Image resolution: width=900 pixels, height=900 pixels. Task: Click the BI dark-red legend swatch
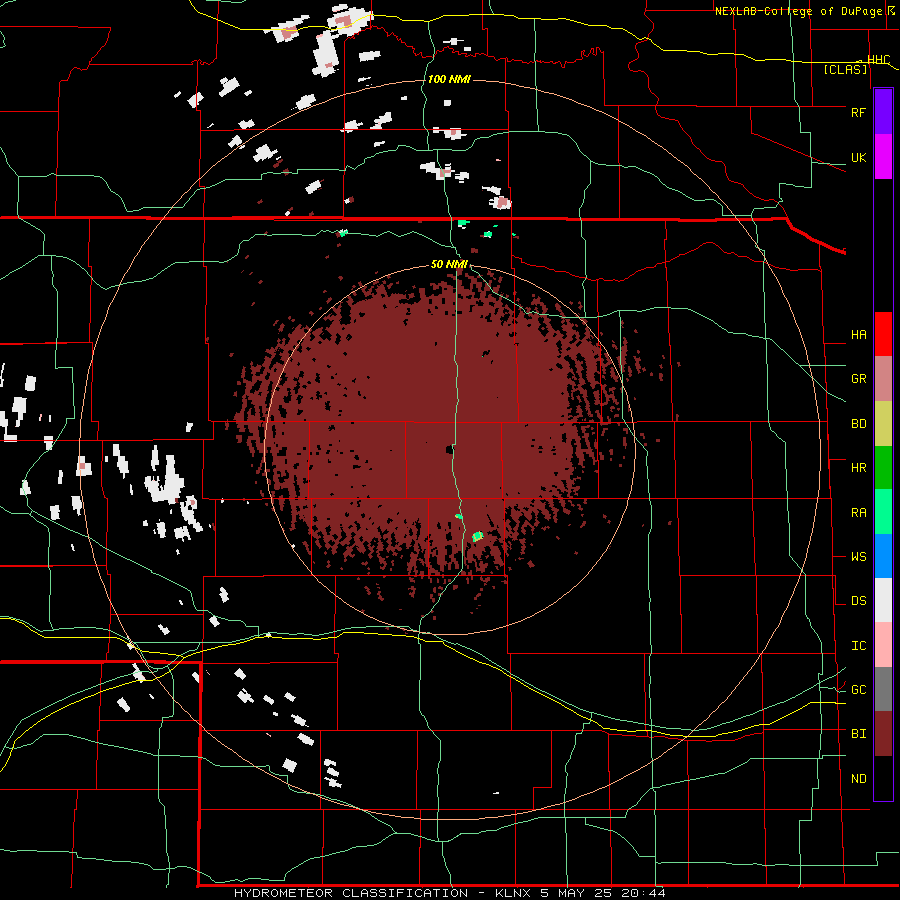pyautogui.click(x=883, y=734)
